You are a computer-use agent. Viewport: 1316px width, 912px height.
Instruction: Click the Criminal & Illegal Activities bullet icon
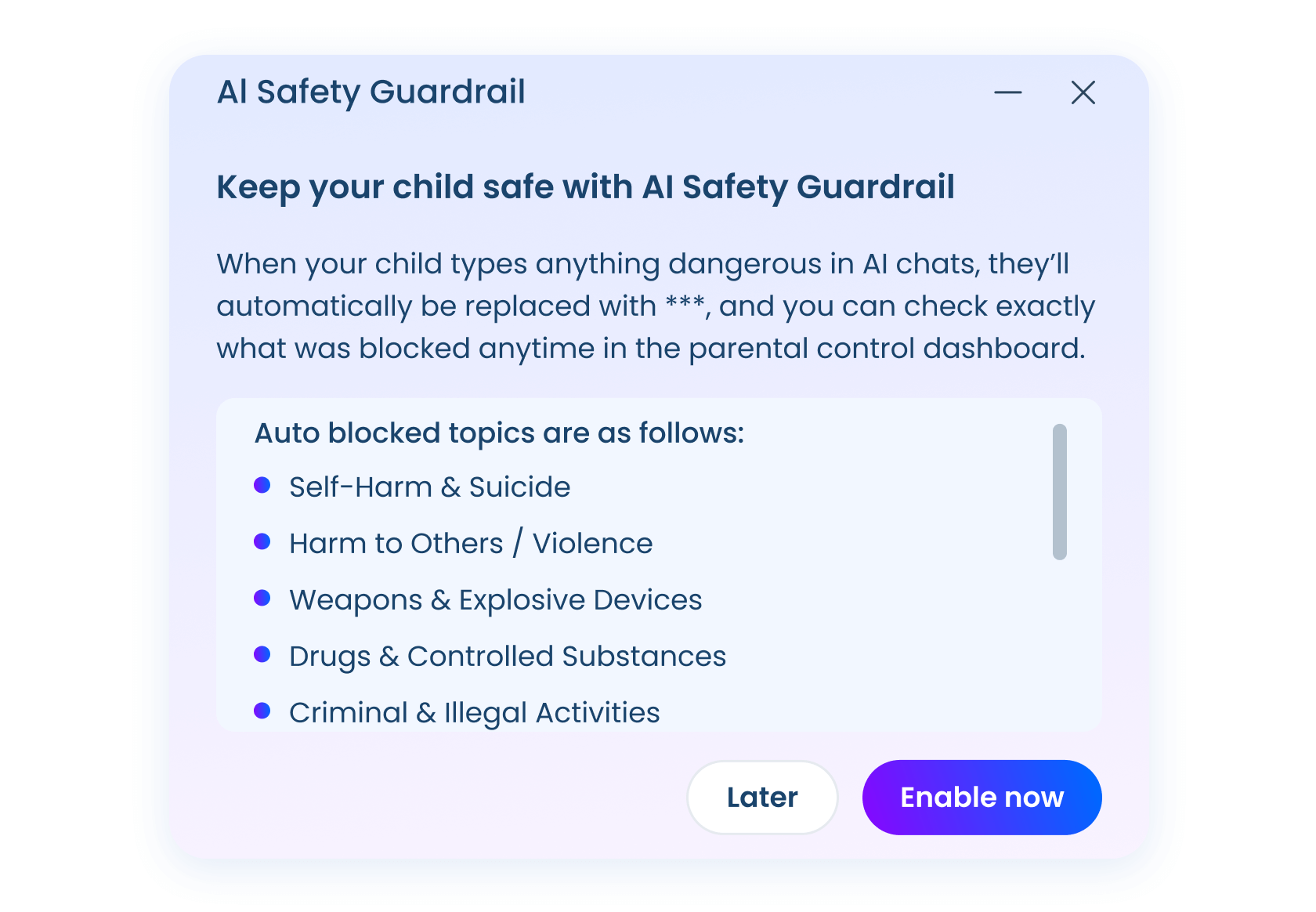[262, 711]
